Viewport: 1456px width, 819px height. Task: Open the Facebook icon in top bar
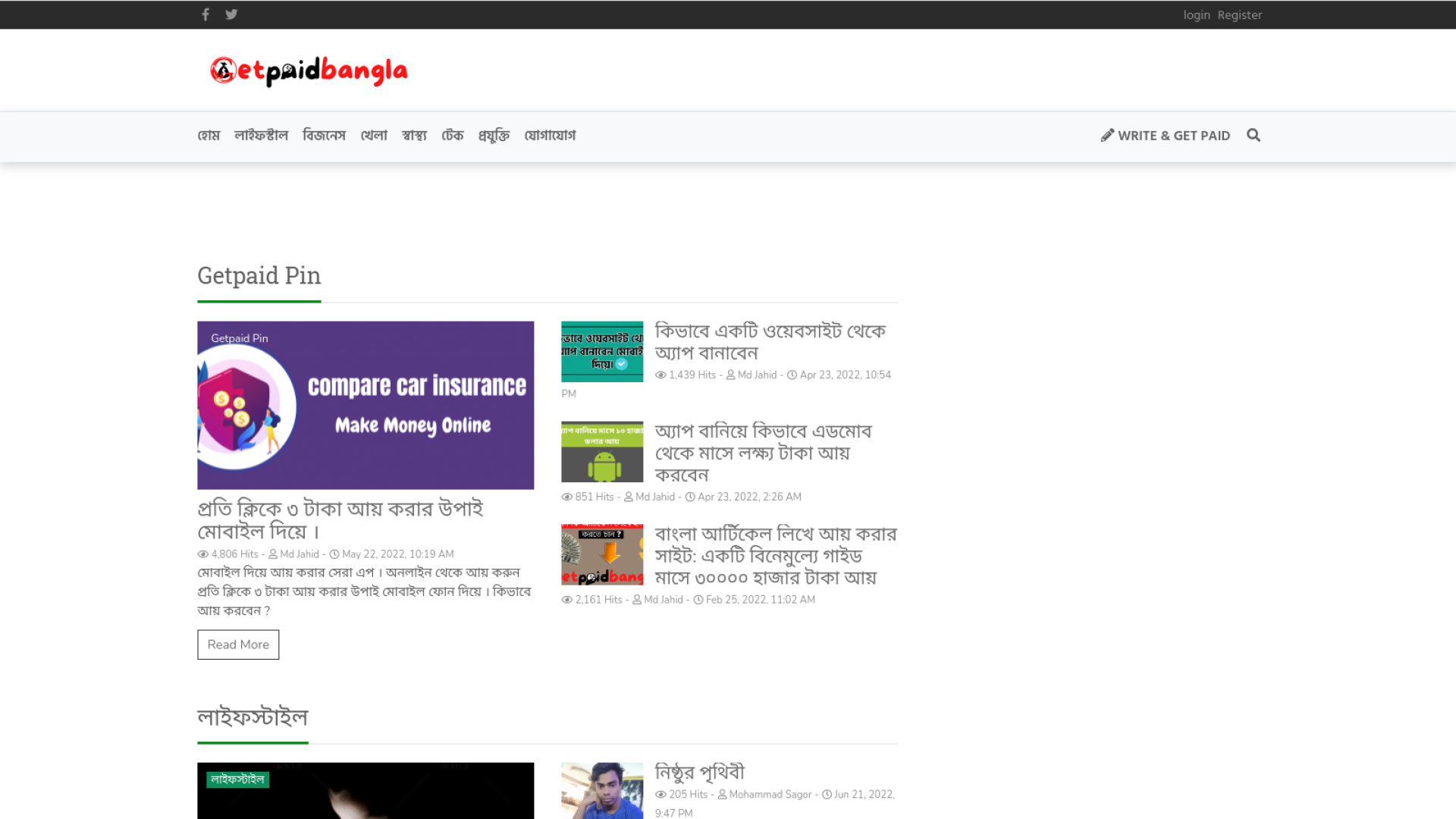[x=206, y=14]
